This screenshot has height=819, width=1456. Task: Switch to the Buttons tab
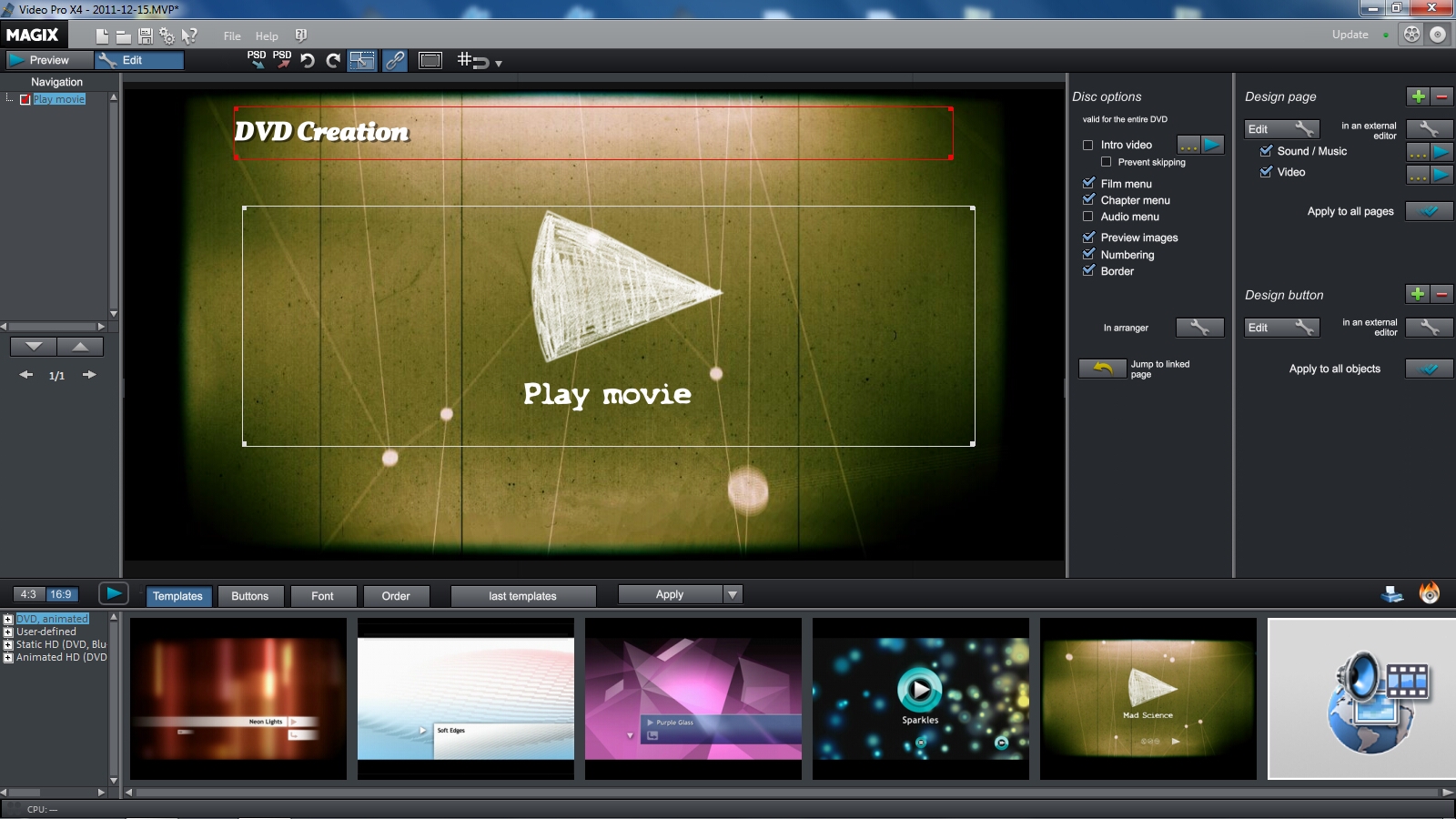click(249, 596)
